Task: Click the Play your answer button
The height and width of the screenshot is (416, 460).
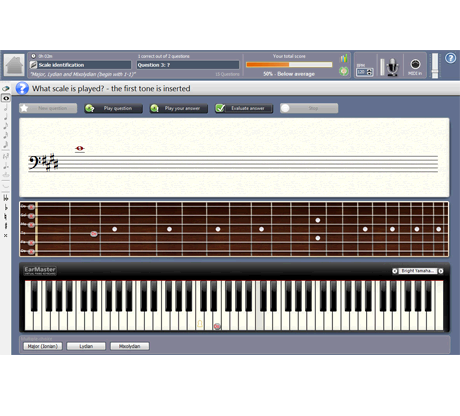Action: [179, 108]
